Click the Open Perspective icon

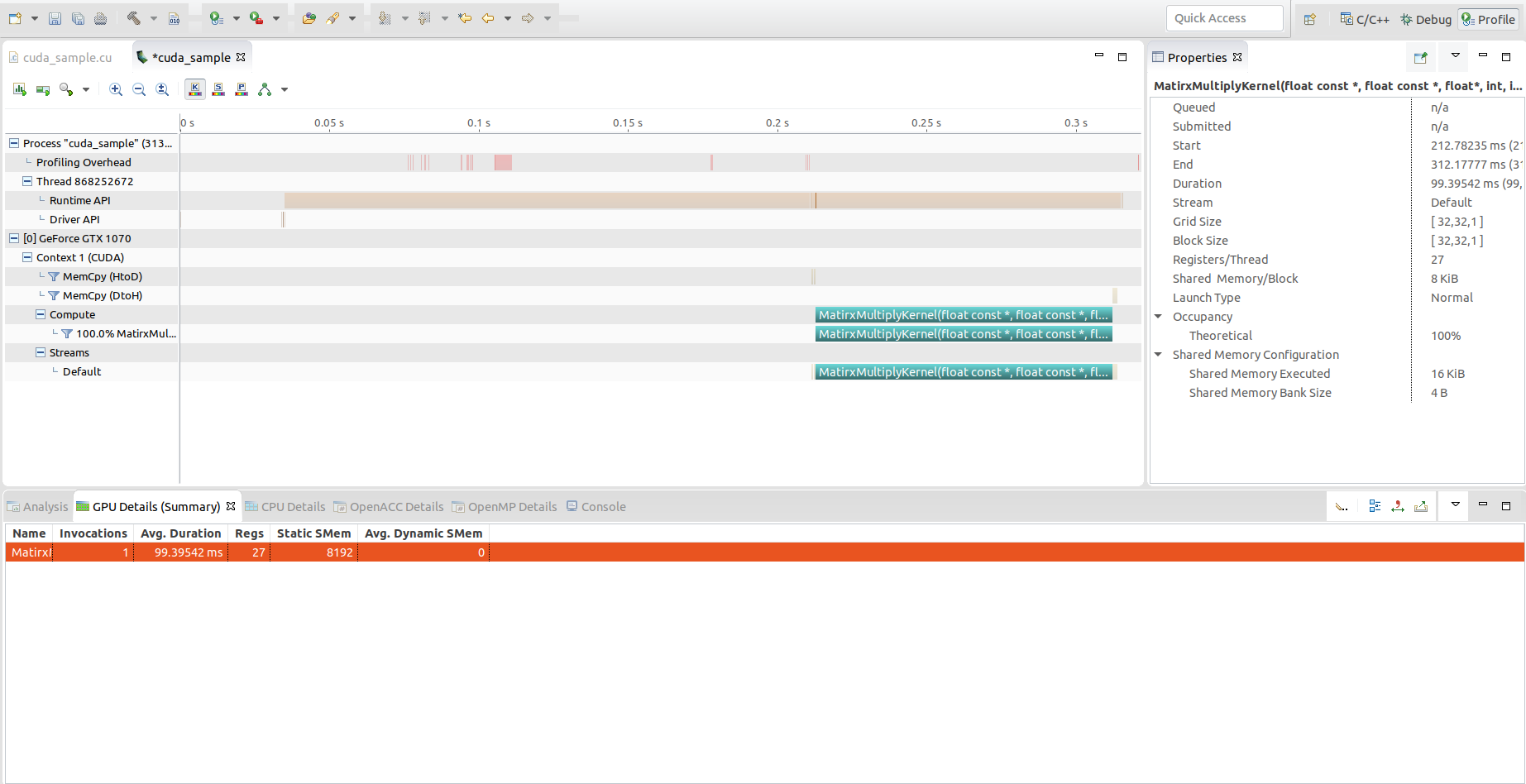(x=1310, y=19)
